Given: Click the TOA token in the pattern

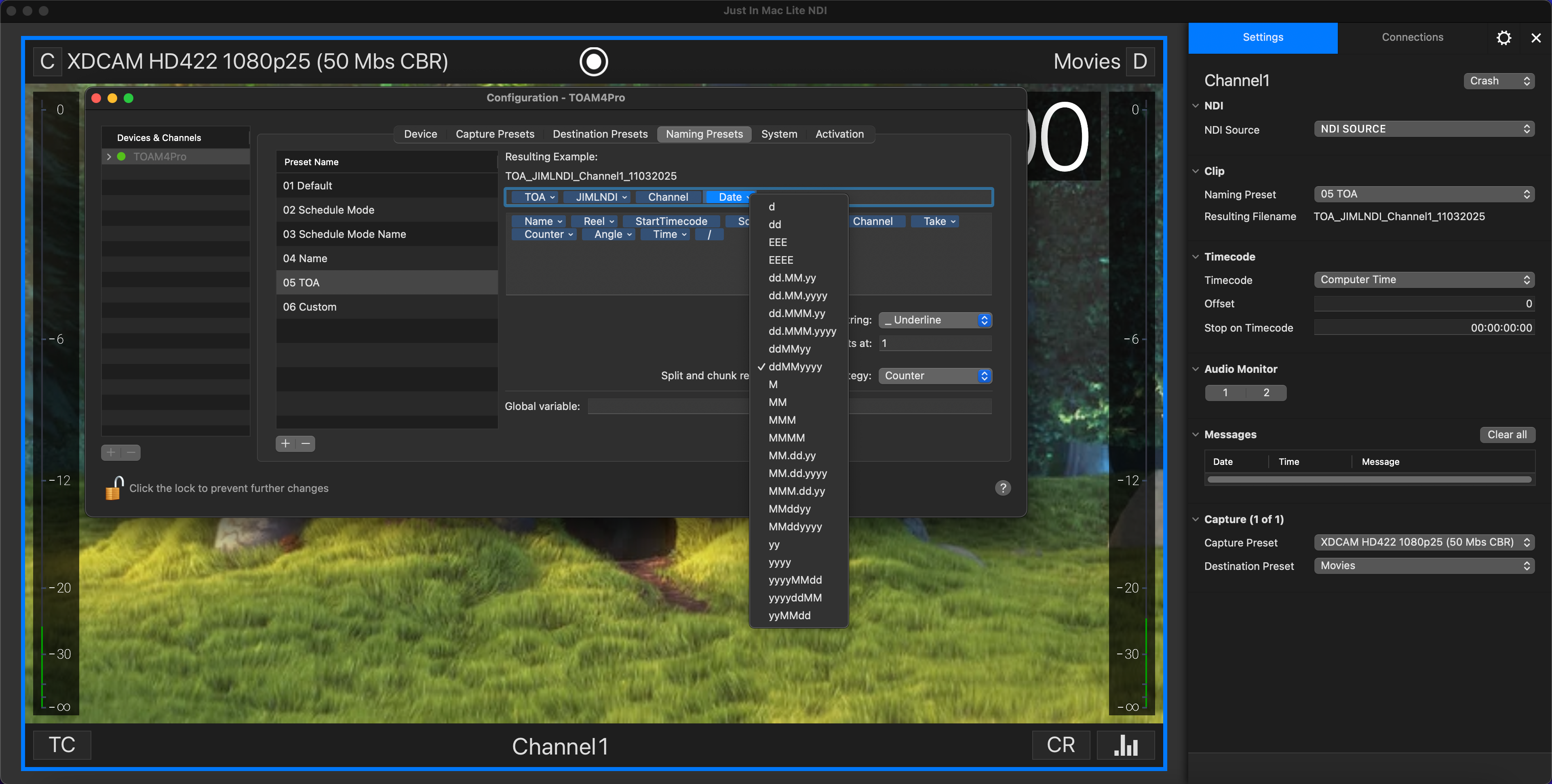Looking at the screenshot, I should point(535,197).
